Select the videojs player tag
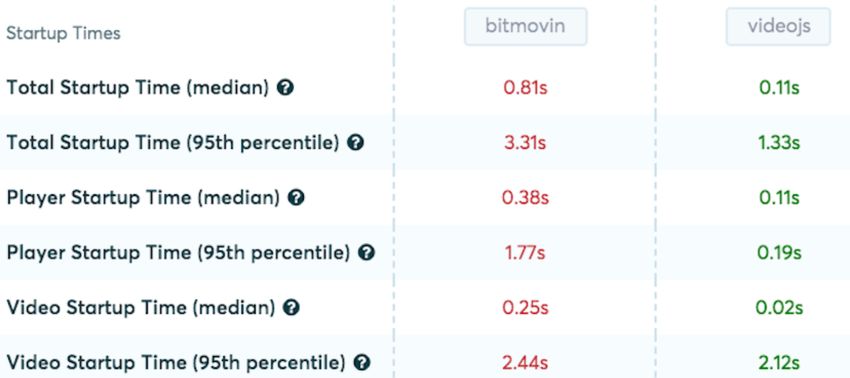The height and width of the screenshot is (378, 850). 778,26
